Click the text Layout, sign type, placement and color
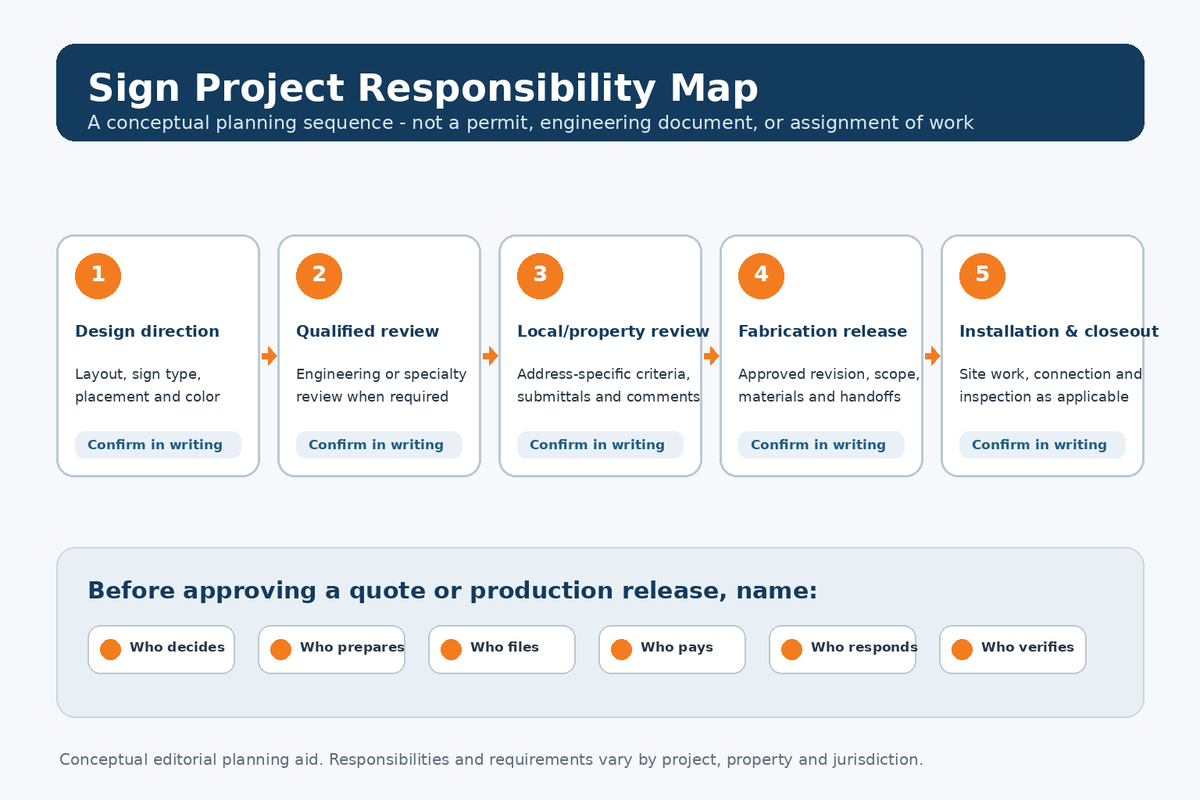Image resolution: width=1200 pixels, height=800 pixels. click(x=147, y=385)
